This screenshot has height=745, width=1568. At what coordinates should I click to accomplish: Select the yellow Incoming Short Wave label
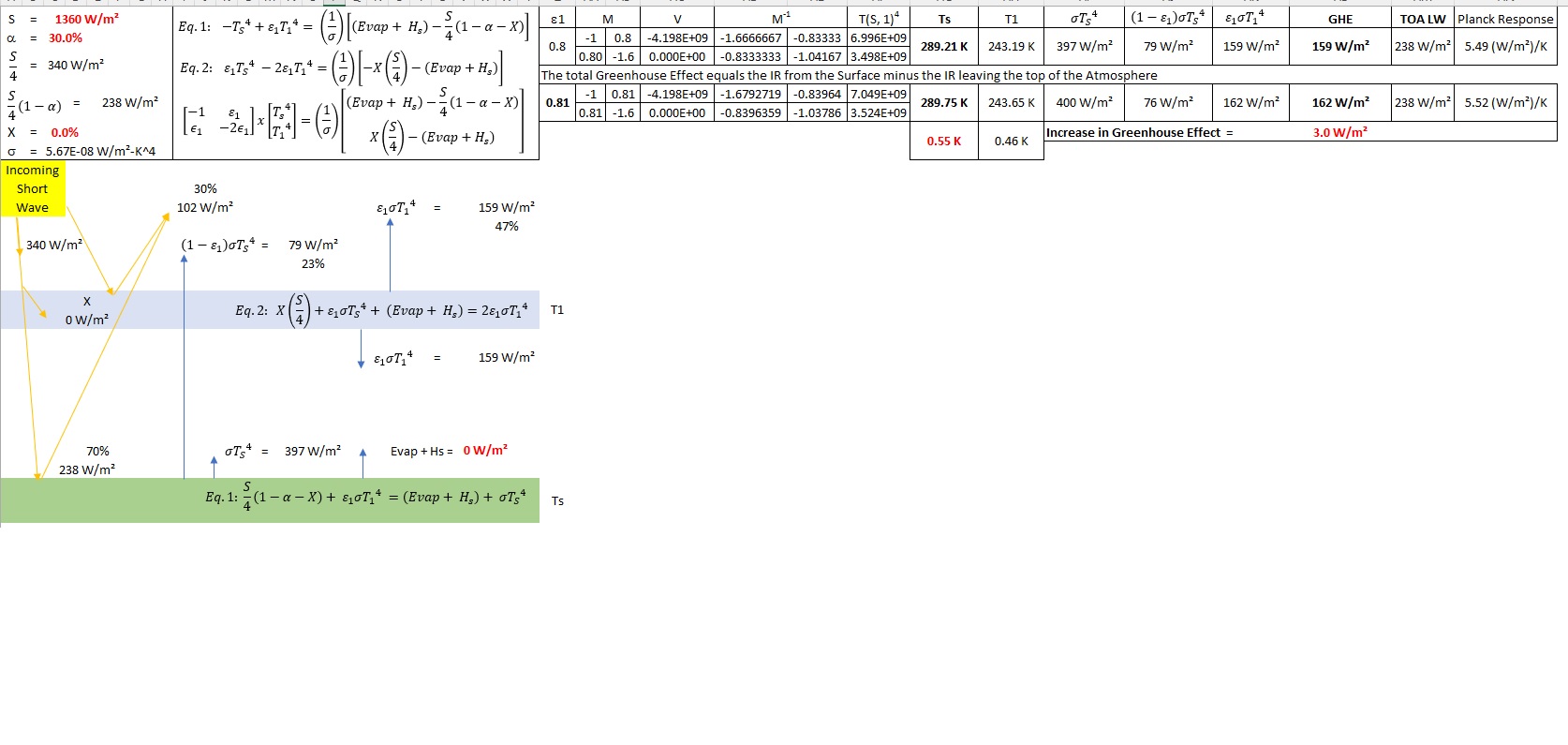pos(33,188)
